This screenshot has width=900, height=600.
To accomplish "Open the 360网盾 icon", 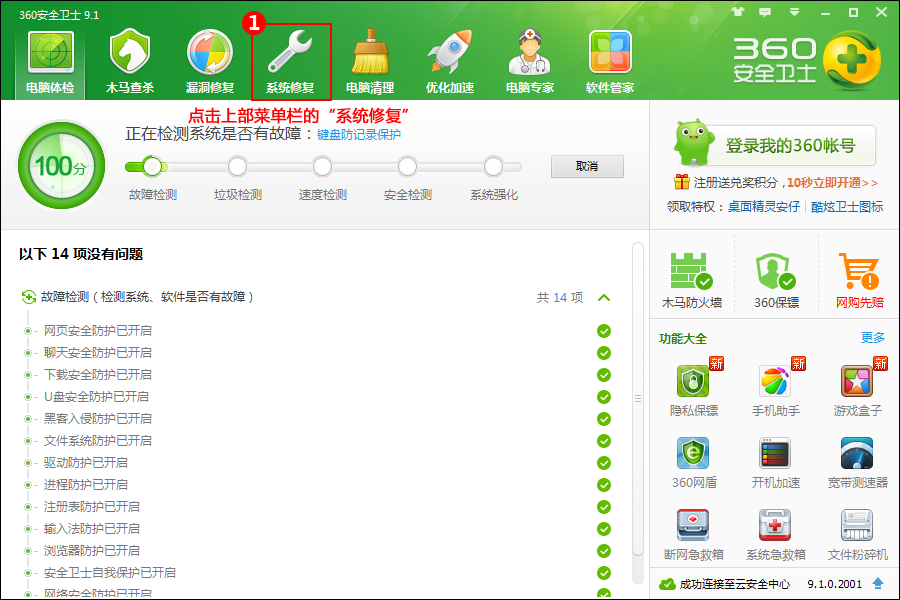I will (693, 453).
